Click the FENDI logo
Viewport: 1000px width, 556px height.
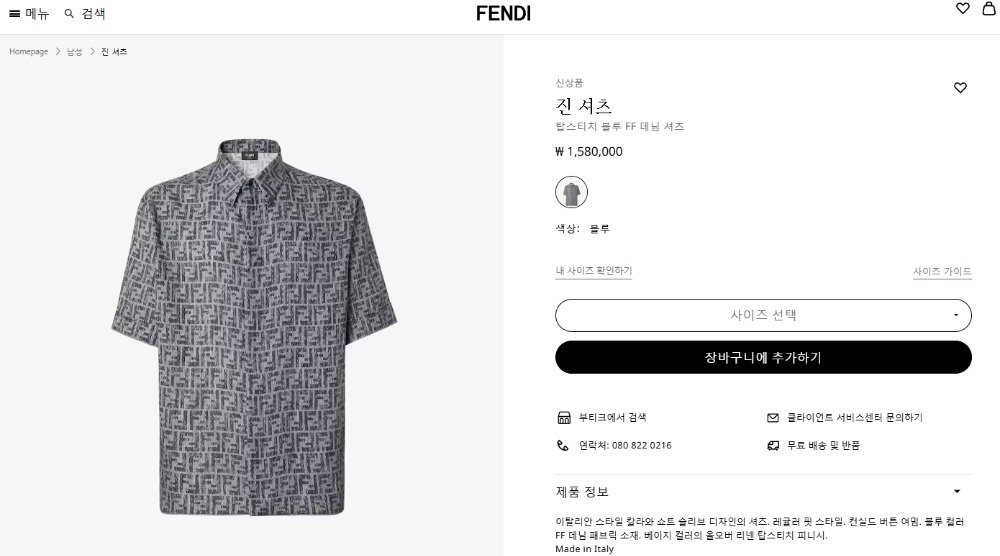click(x=503, y=14)
